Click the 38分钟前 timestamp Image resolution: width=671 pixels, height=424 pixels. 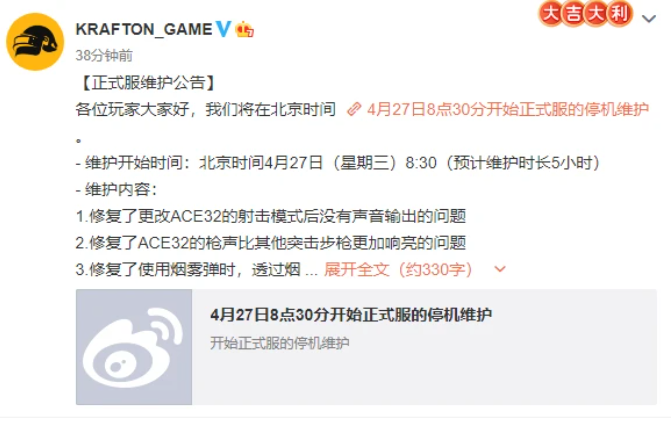pyautogui.click(x=104, y=55)
